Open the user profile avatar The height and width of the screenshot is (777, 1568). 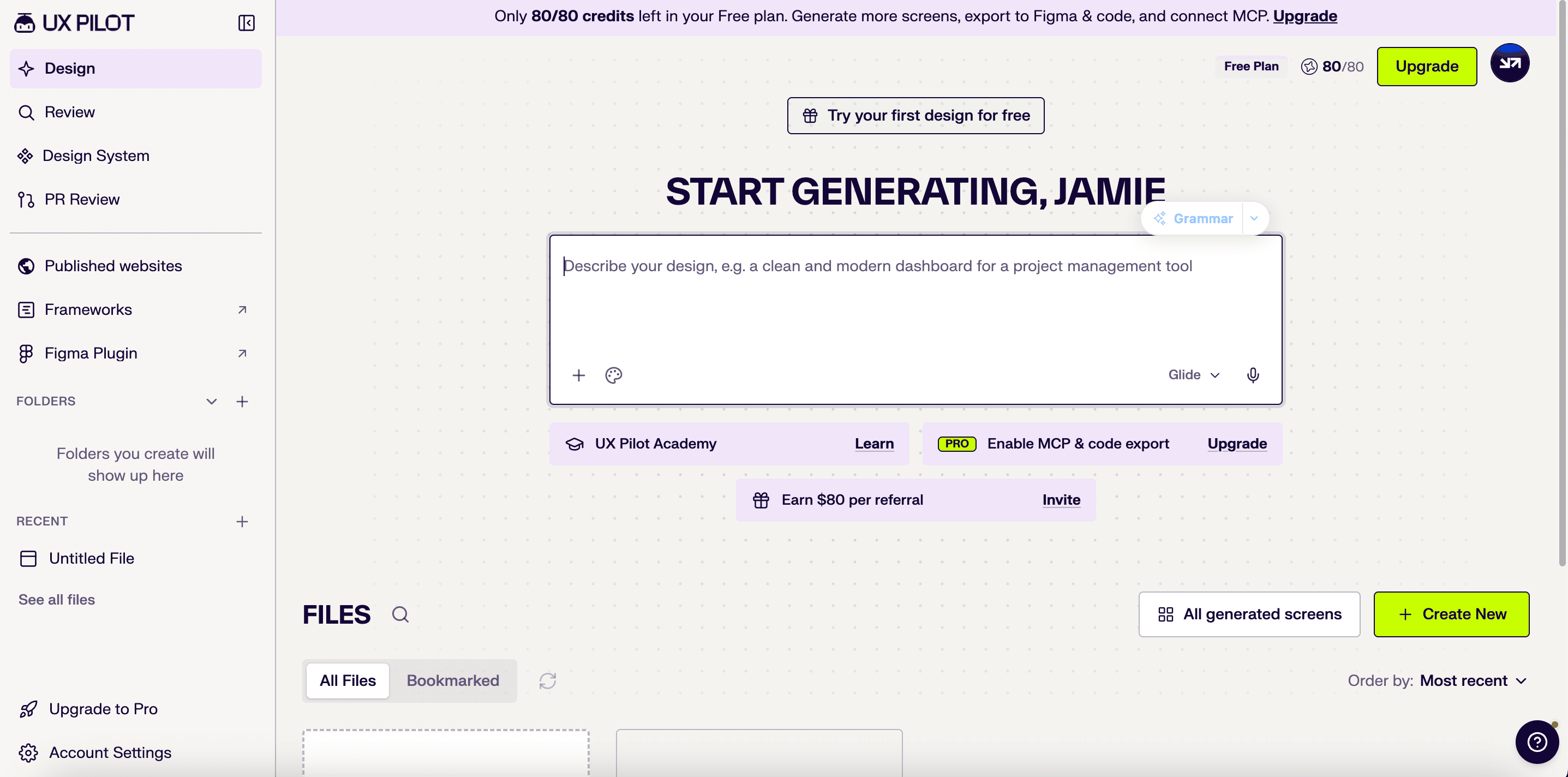1510,63
